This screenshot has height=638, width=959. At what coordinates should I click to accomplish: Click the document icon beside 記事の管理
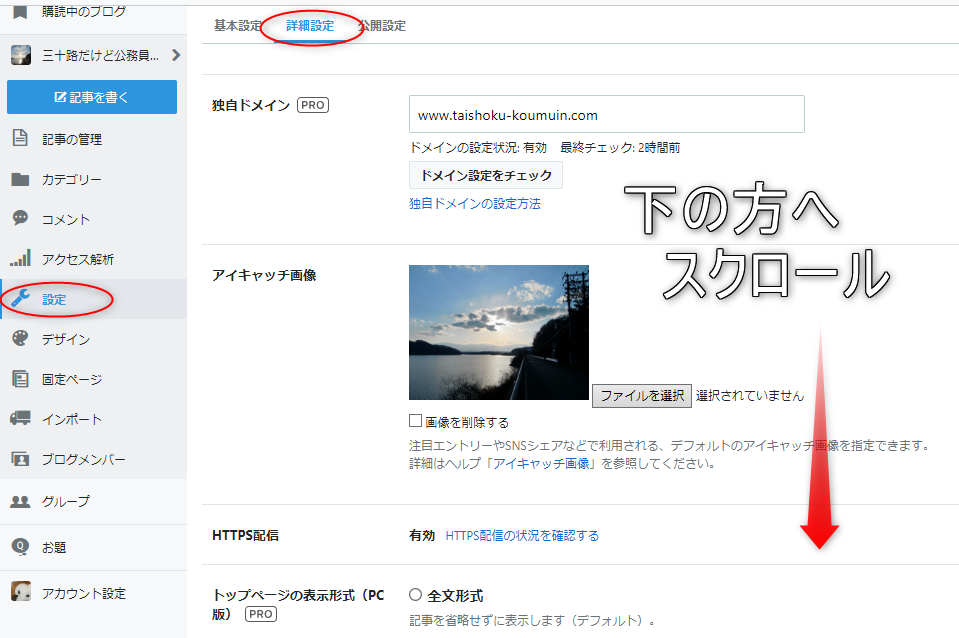pyautogui.click(x=20, y=138)
